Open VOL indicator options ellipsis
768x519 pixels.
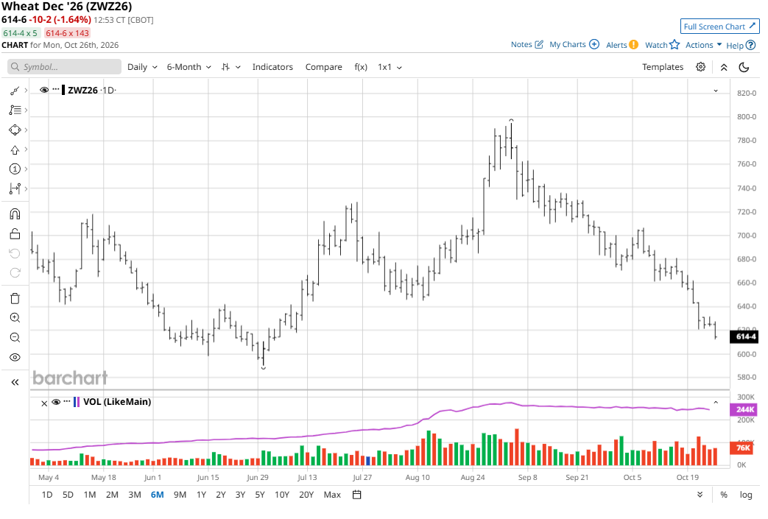pos(67,401)
